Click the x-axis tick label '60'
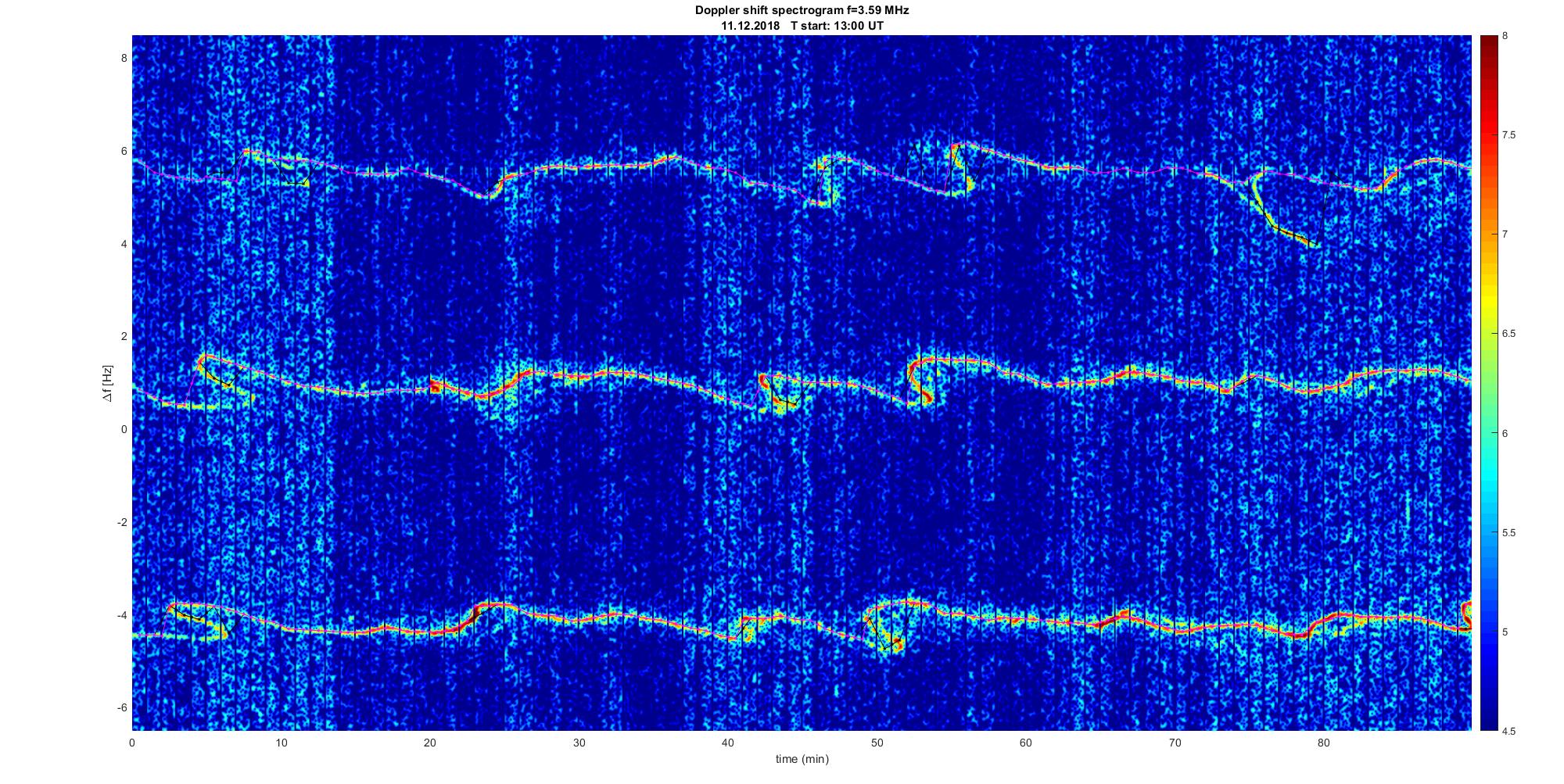1564x784 pixels. pyautogui.click(x=1025, y=742)
